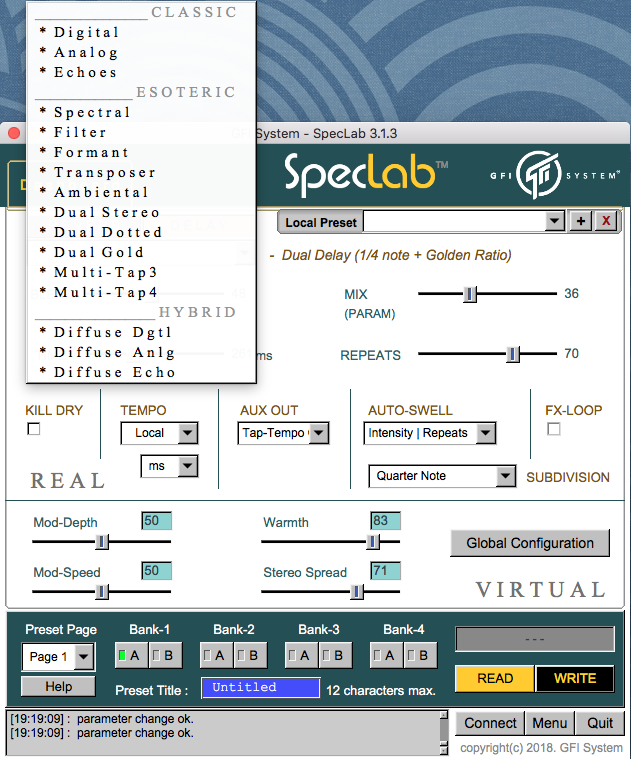The height and width of the screenshot is (759, 631).
Task: Open the Preset Page dropdown
Action: 59,657
